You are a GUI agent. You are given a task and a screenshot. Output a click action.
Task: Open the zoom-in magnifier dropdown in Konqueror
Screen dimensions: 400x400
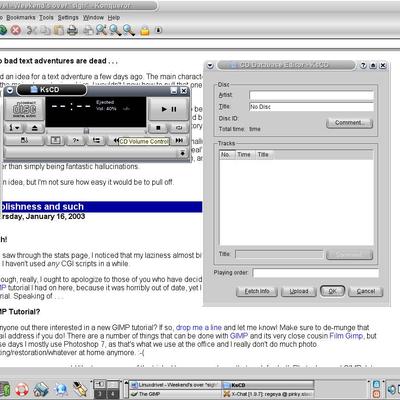point(115,30)
